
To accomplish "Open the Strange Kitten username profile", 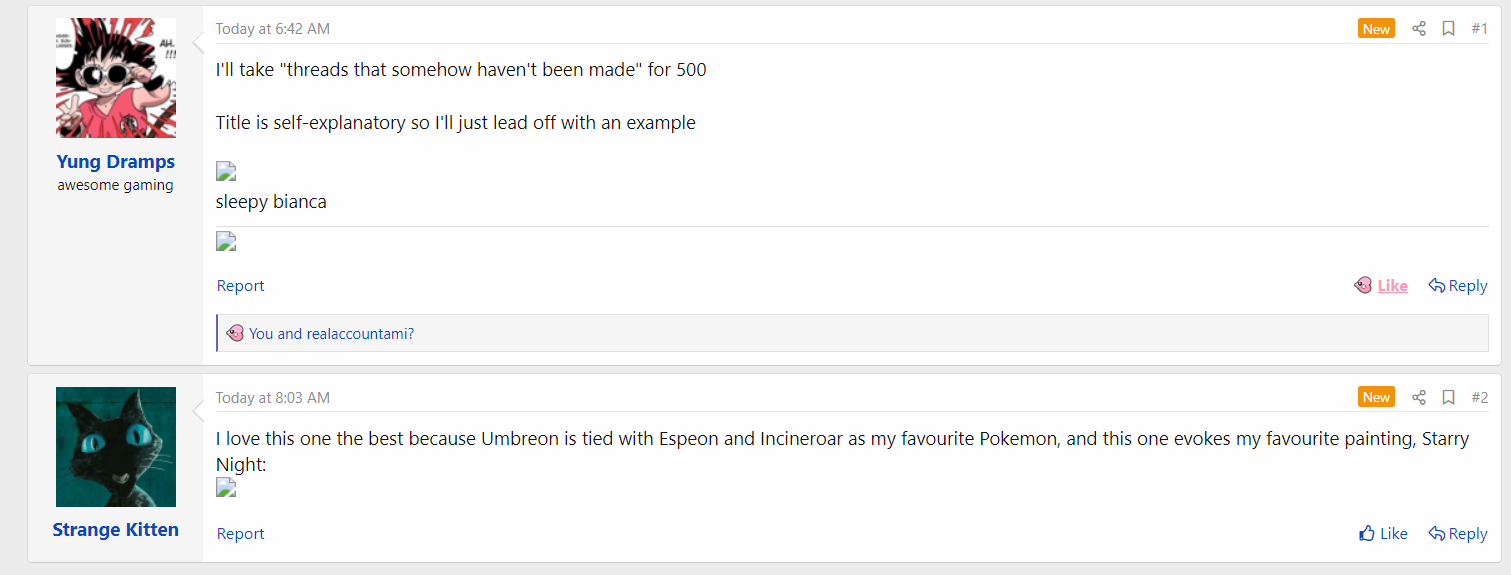I will (116, 530).
